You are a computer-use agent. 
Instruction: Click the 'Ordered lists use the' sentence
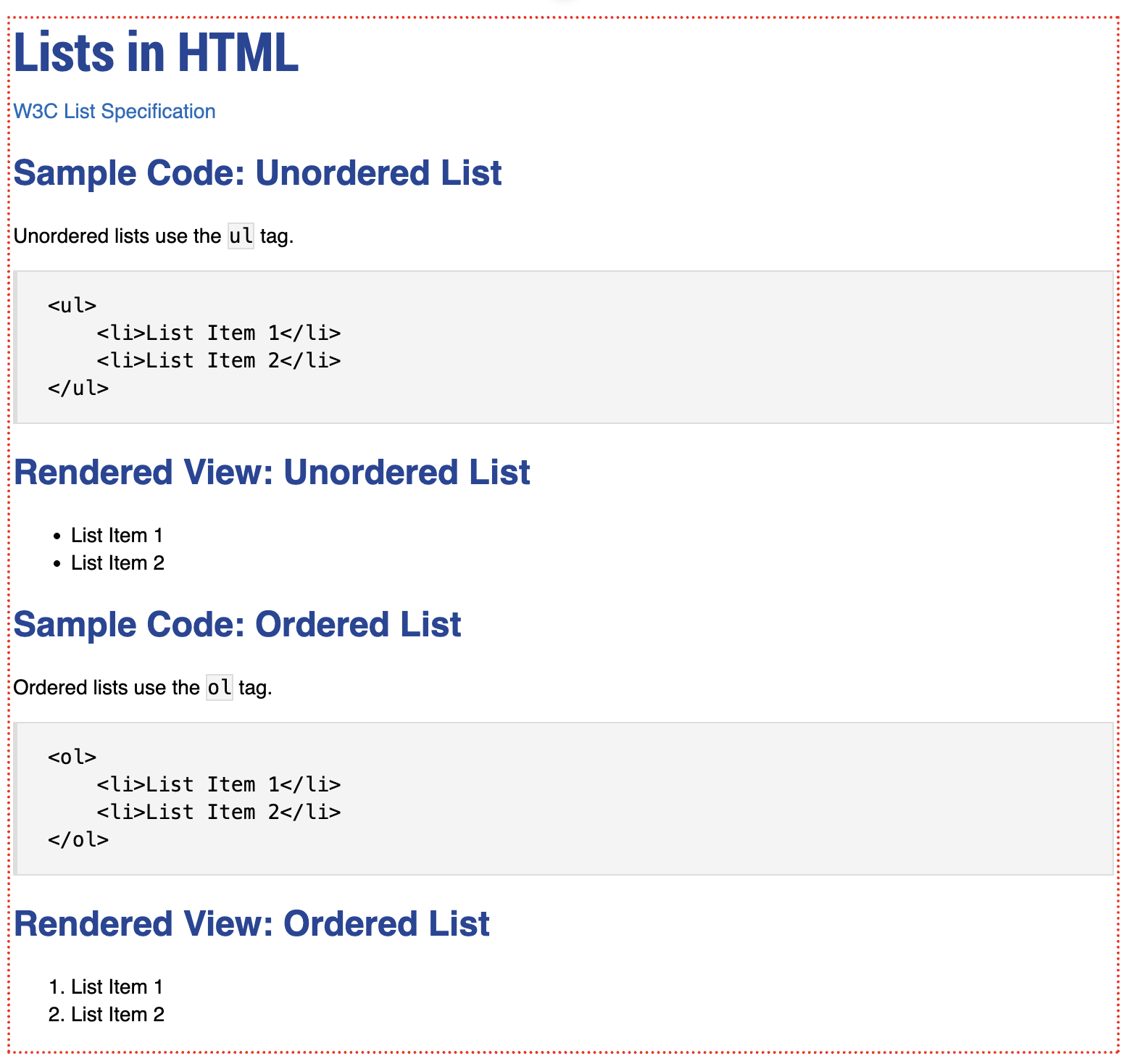pos(143,688)
